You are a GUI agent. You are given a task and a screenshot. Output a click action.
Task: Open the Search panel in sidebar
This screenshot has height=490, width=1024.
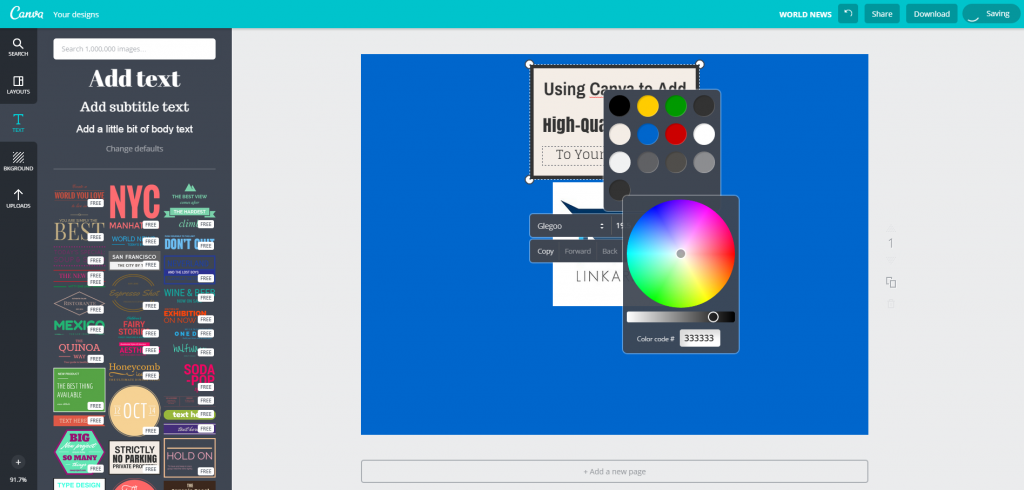pyautogui.click(x=18, y=47)
